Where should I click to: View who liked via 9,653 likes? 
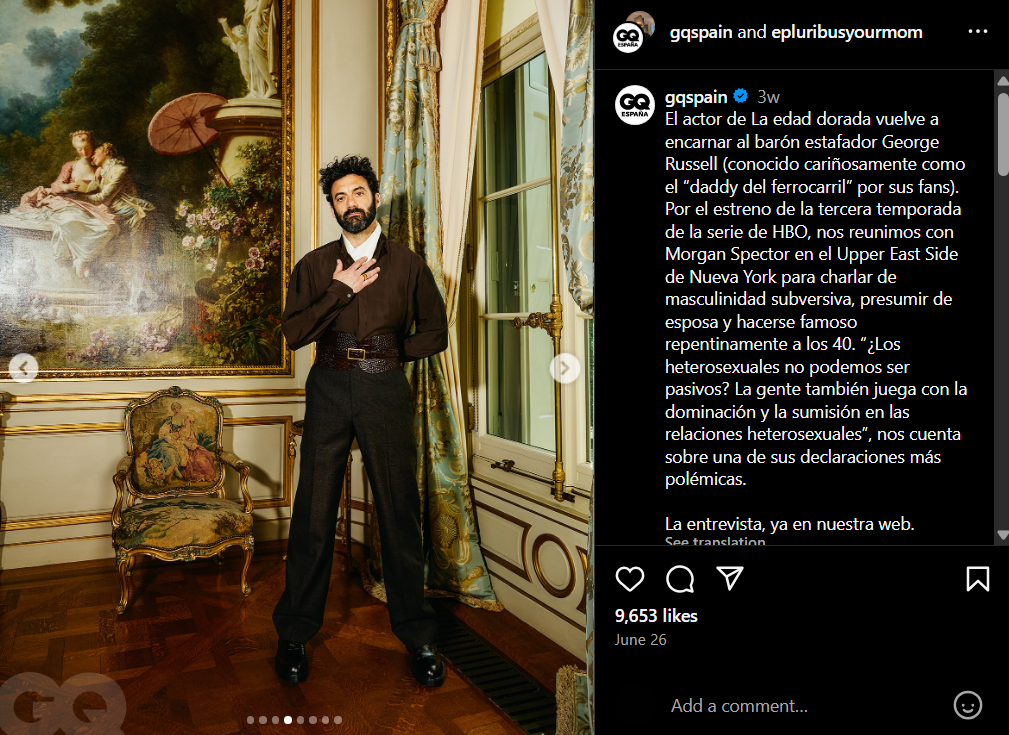click(656, 616)
